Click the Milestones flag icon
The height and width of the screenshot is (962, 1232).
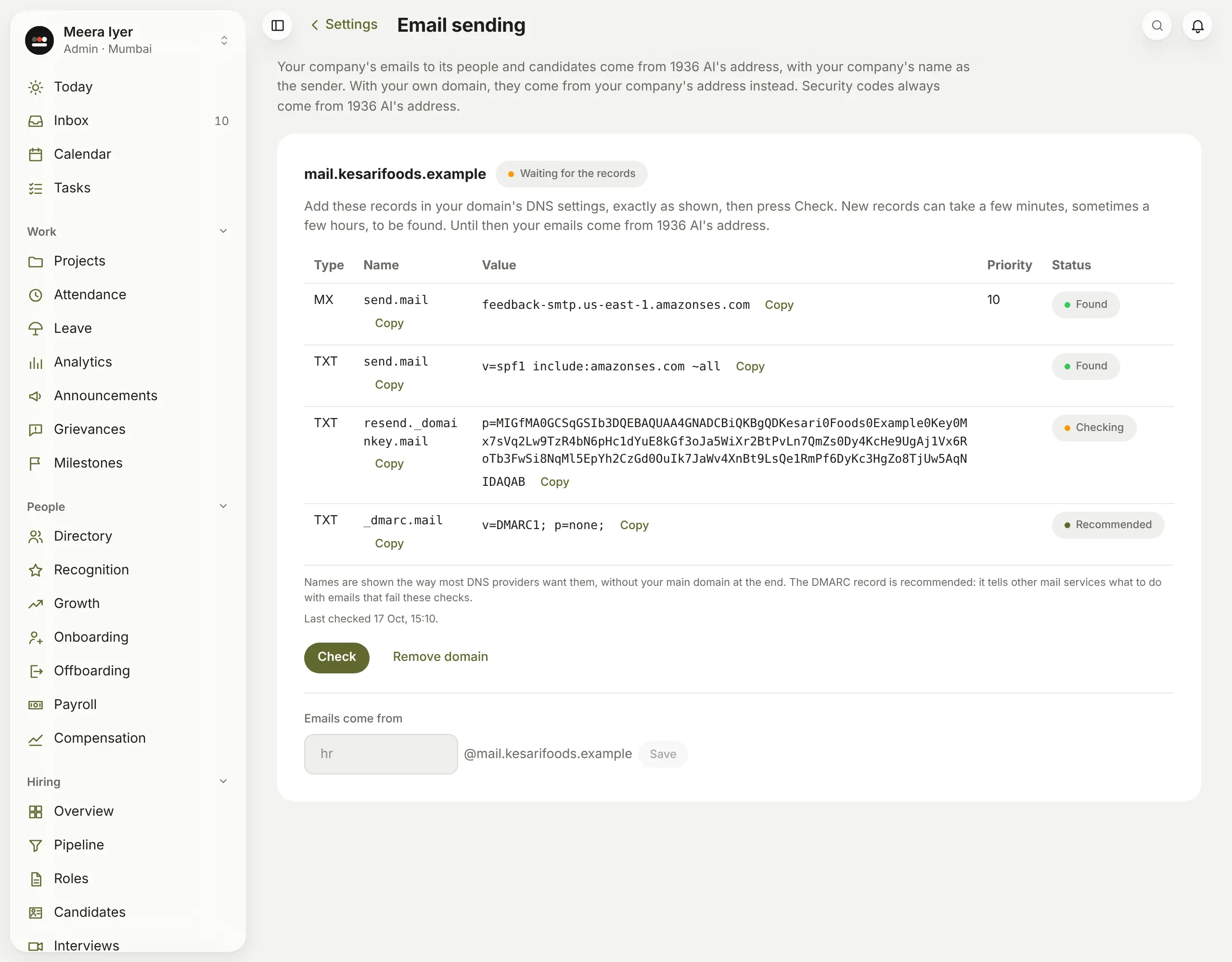(36, 464)
